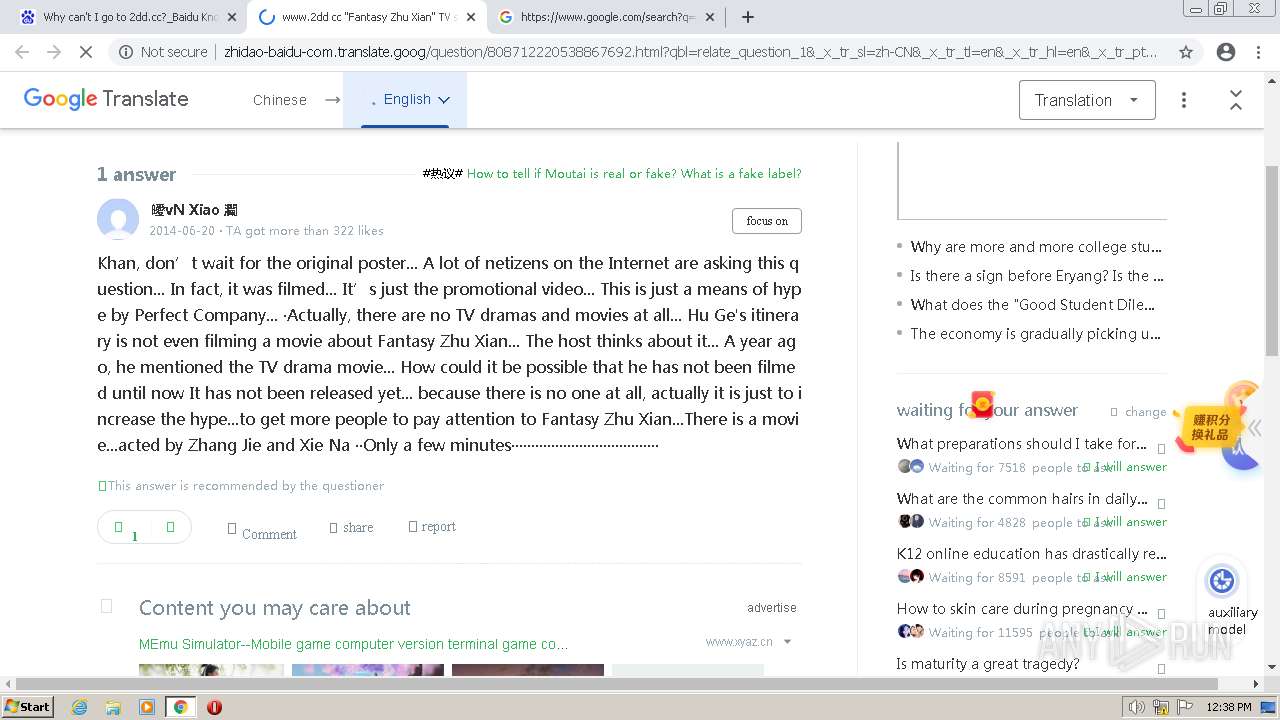Switch to the Google search tab
Image resolution: width=1280 pixels, height=720 pixels.
tap(608, 17)
